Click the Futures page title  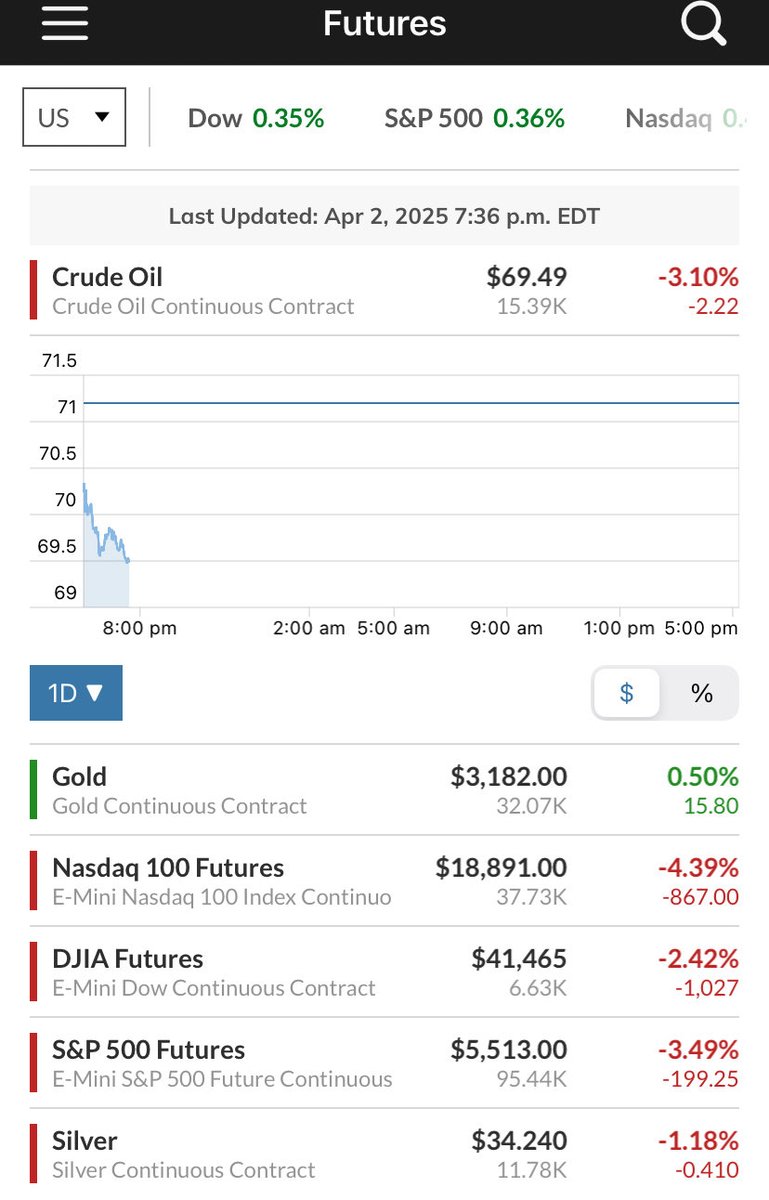click(384, 23)
